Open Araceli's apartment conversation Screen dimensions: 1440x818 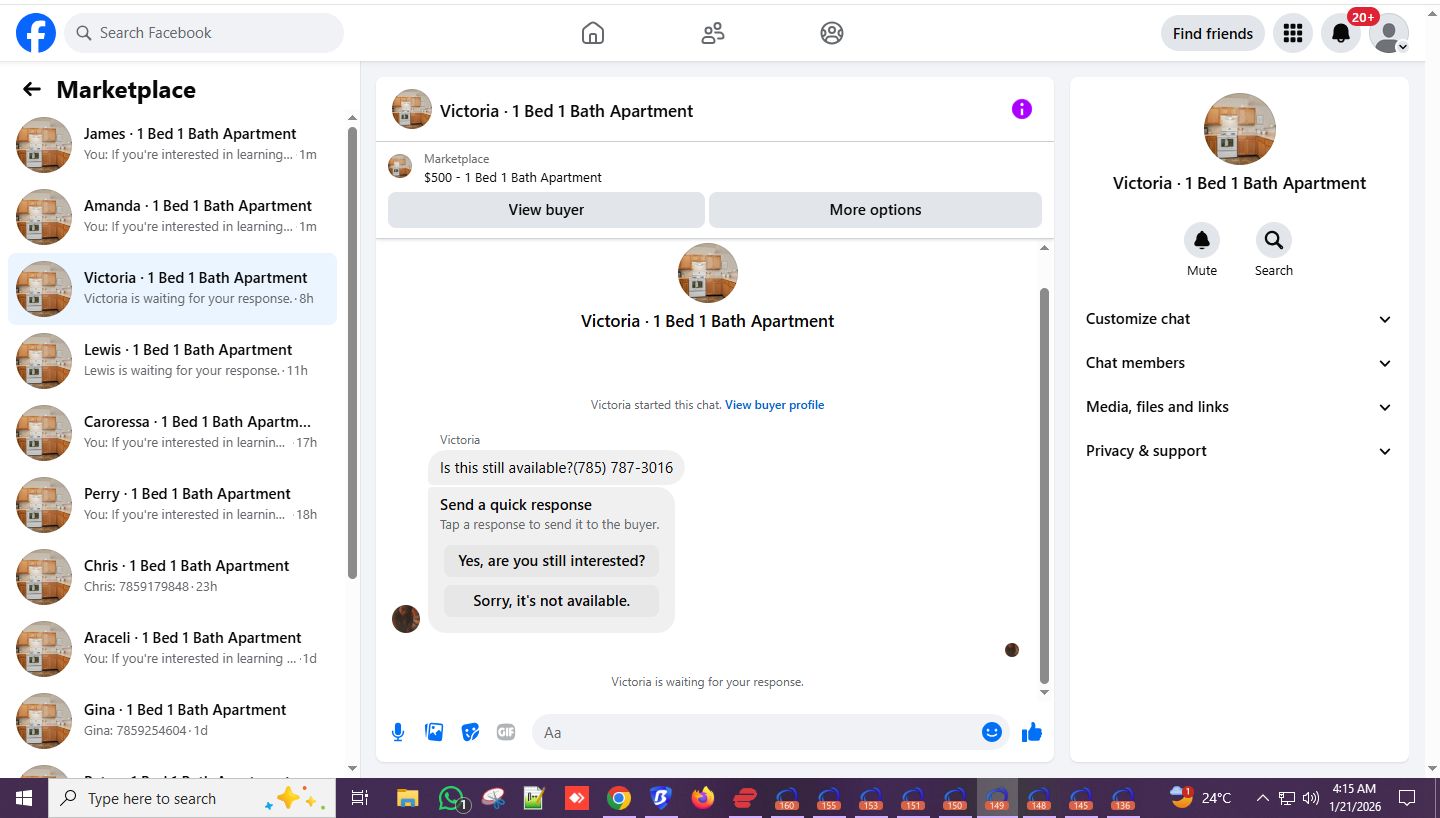[172, 649]
